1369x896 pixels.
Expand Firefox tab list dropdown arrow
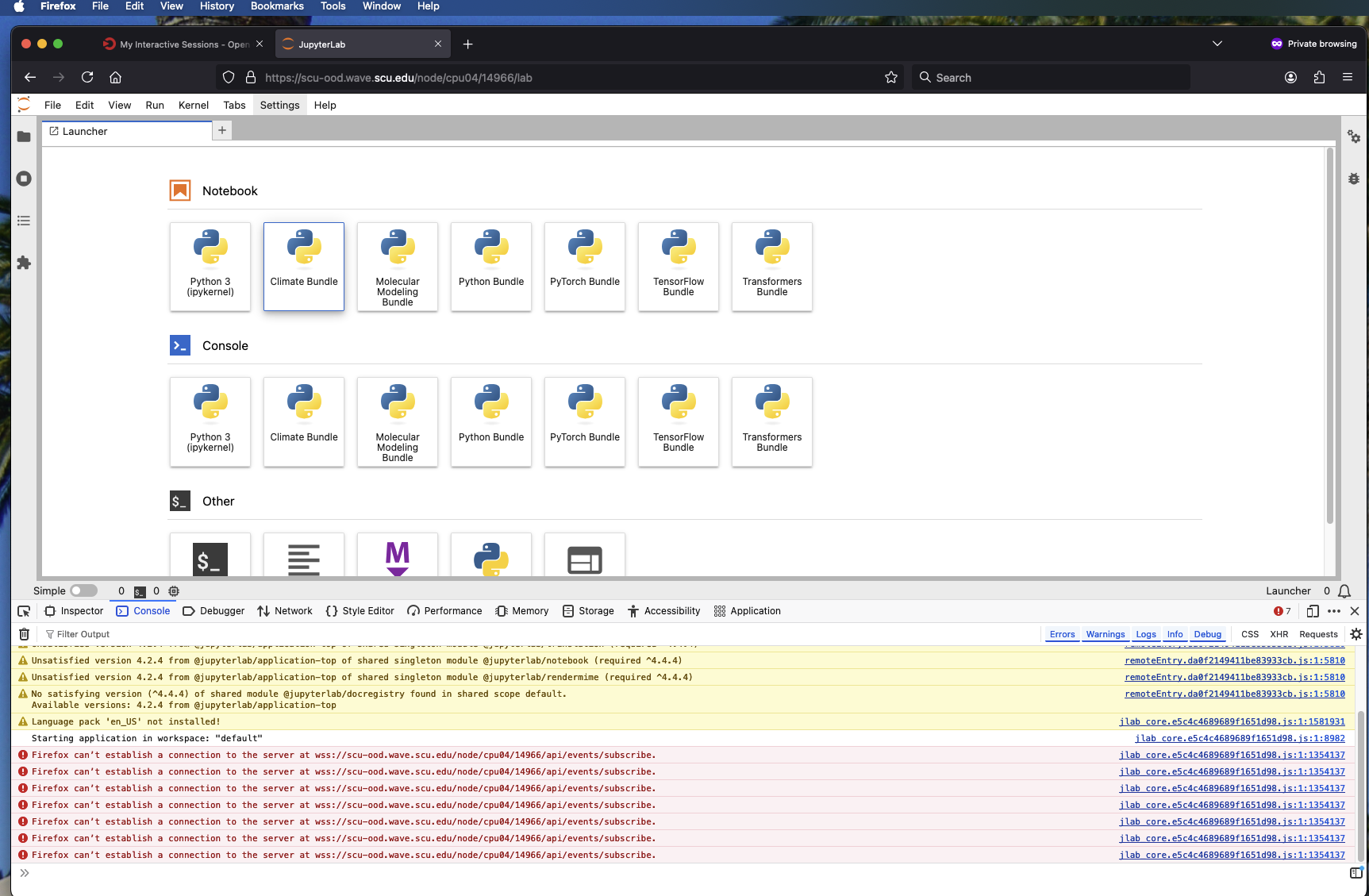1217,44
